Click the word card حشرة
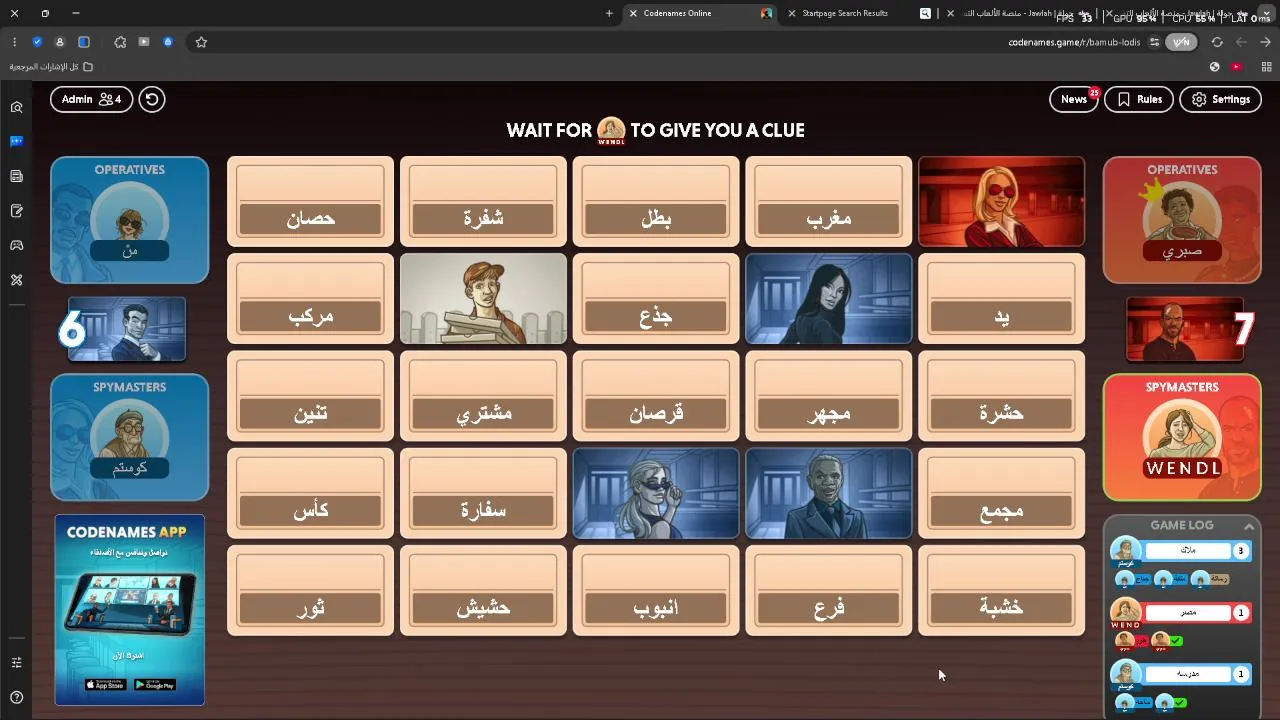 tap(1002, 395)
